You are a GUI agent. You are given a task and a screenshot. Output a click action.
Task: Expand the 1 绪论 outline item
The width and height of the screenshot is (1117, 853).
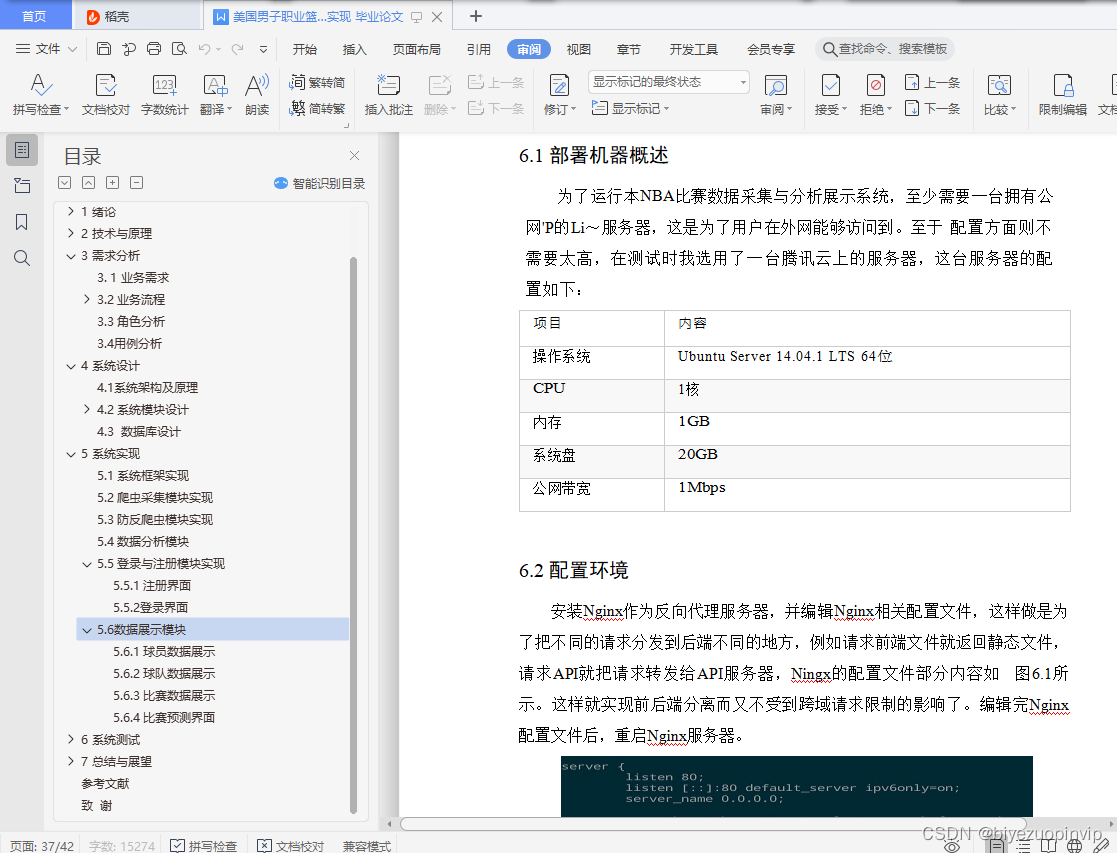click(x=71, y=212)
